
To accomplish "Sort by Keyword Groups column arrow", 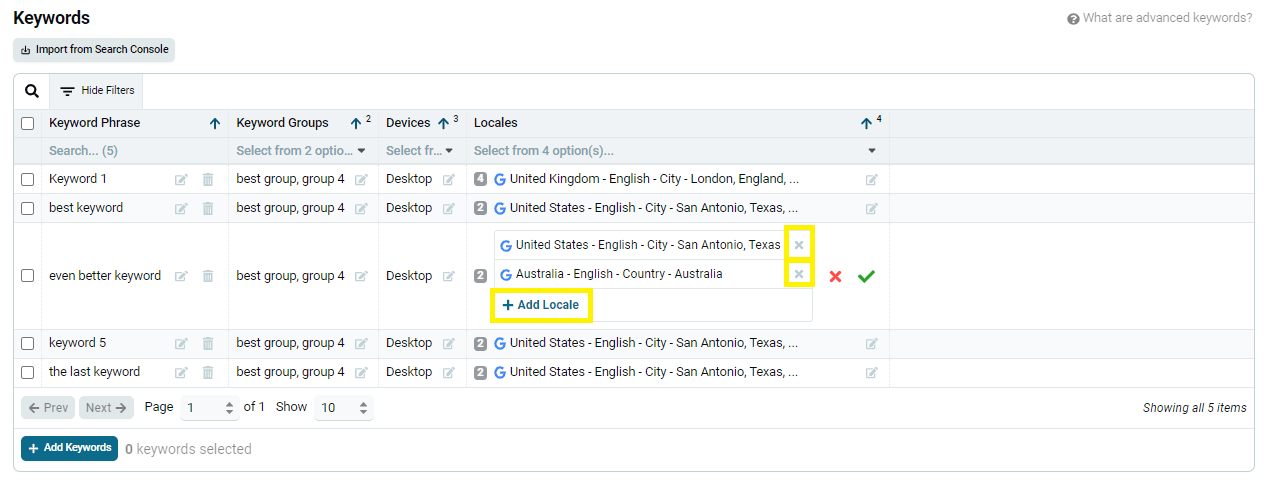I will click(355, 124).
